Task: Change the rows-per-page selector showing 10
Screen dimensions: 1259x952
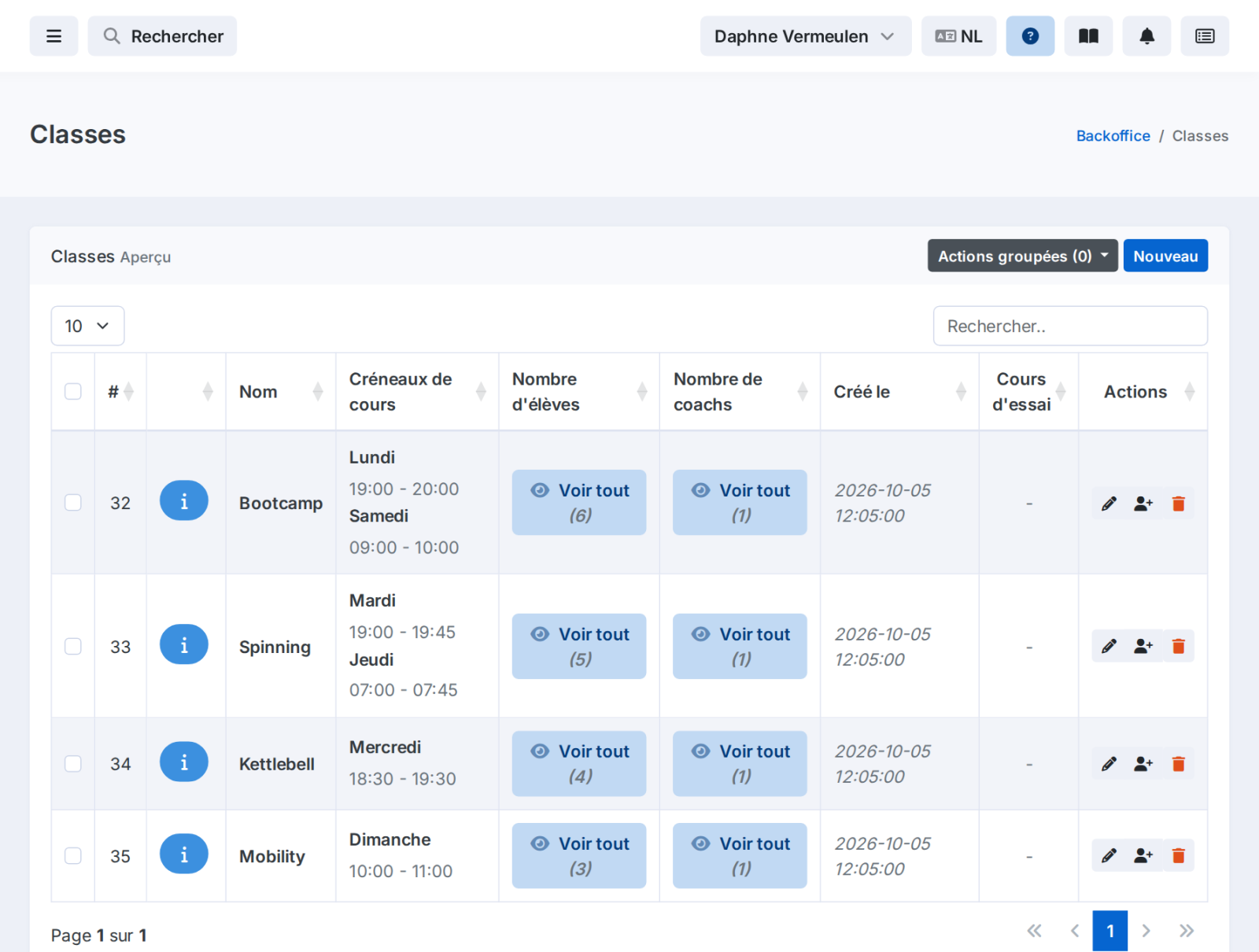Action: 87,326
